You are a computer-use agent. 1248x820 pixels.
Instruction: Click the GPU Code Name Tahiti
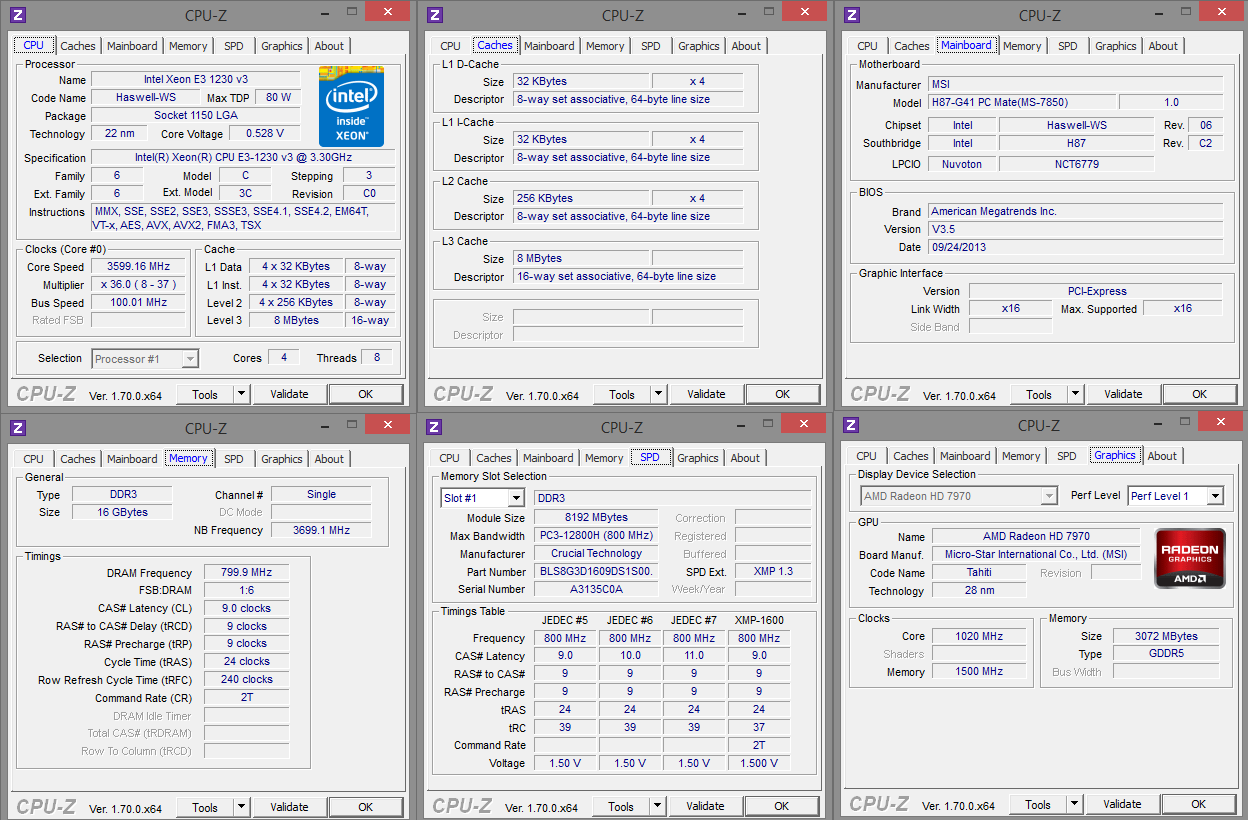point(979,573)
